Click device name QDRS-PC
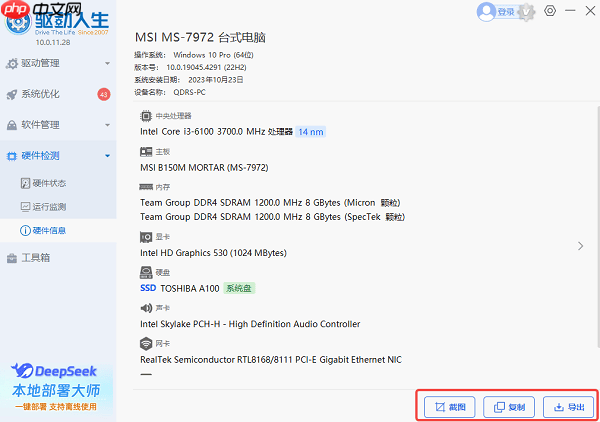This screenshot has height=422, width=600. click(189, 92)
